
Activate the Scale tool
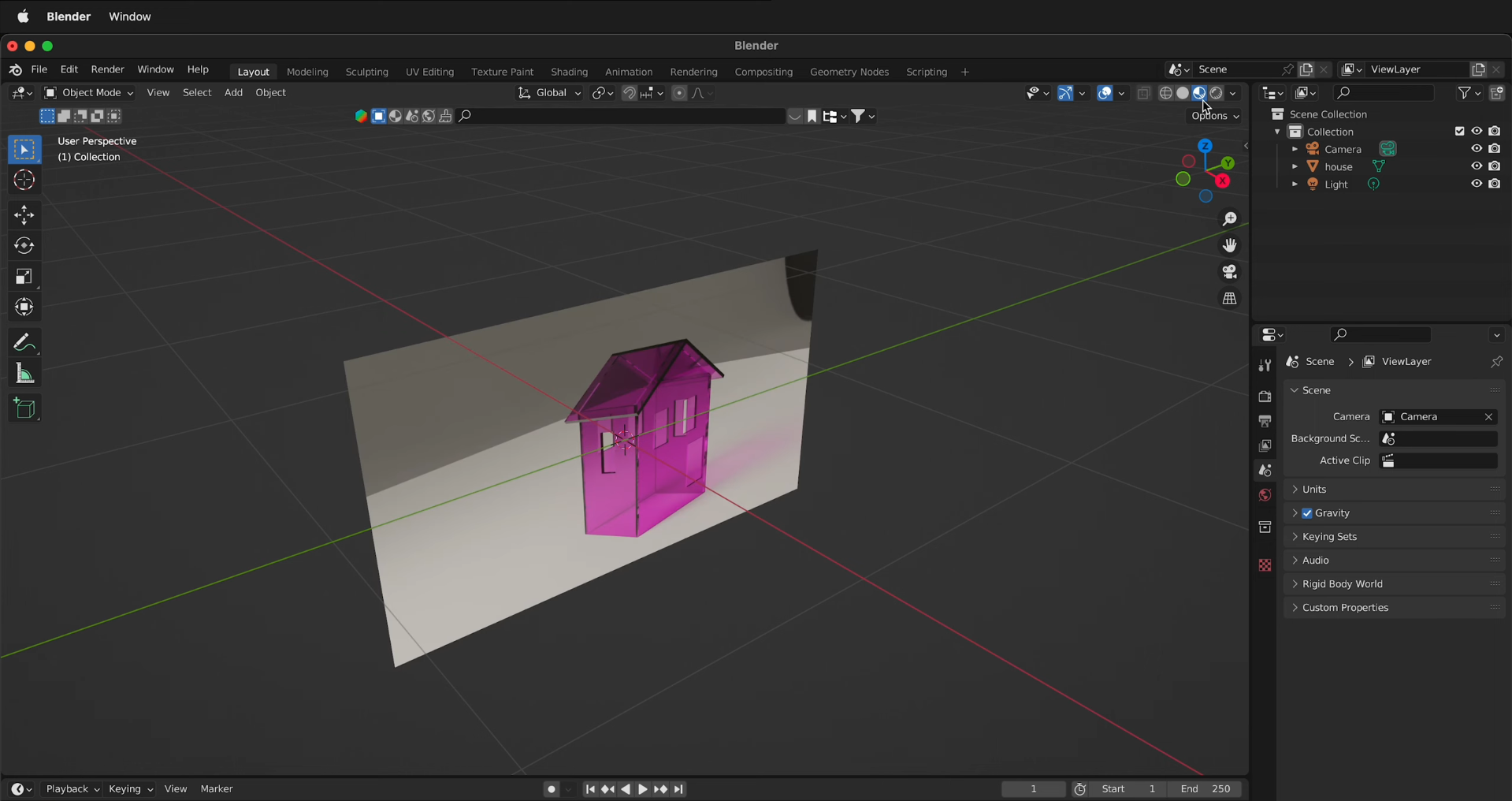coord(24,277)
